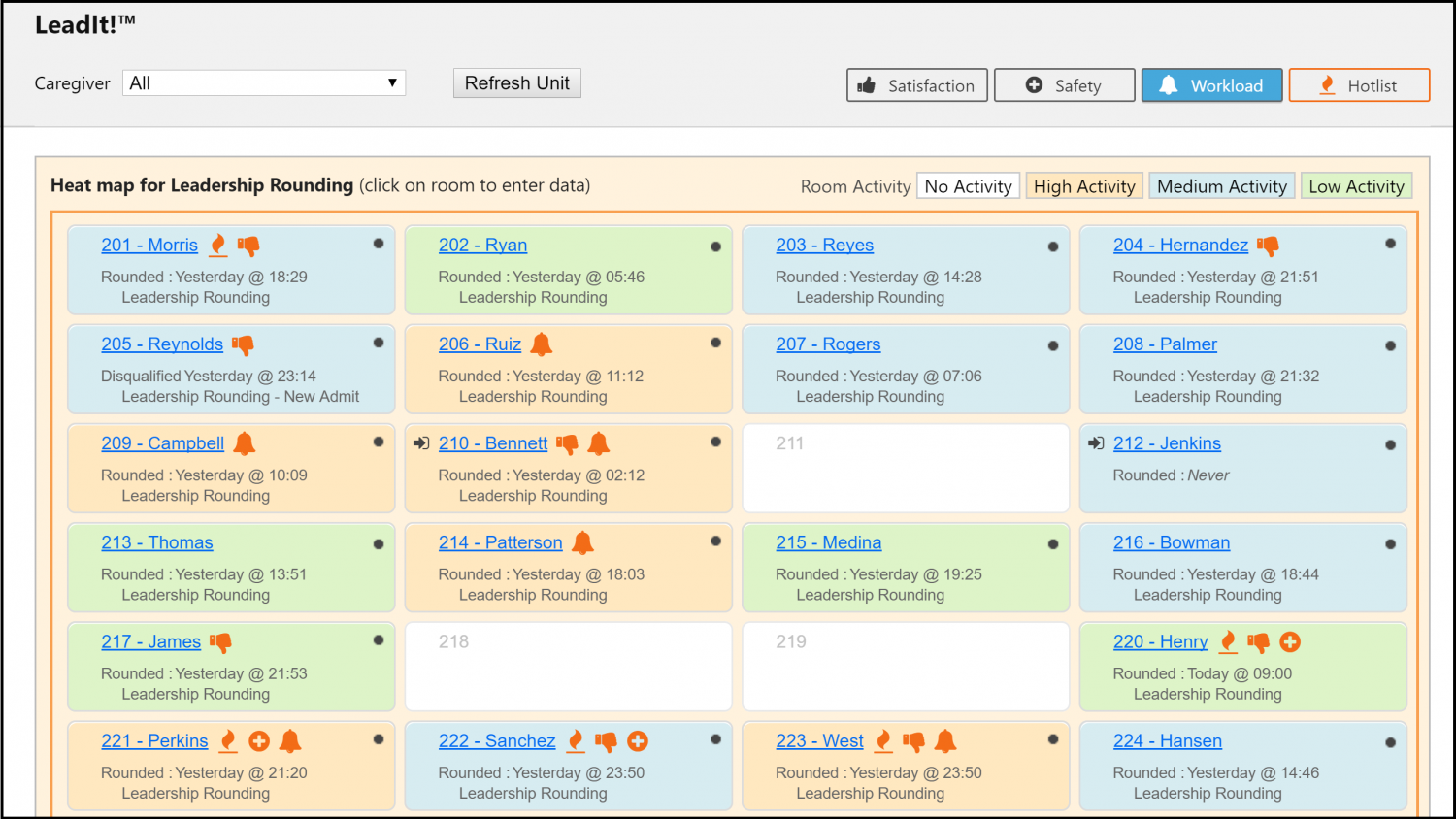
Task: Click the flame icon on room 223 West
Action: coord(883,741)
